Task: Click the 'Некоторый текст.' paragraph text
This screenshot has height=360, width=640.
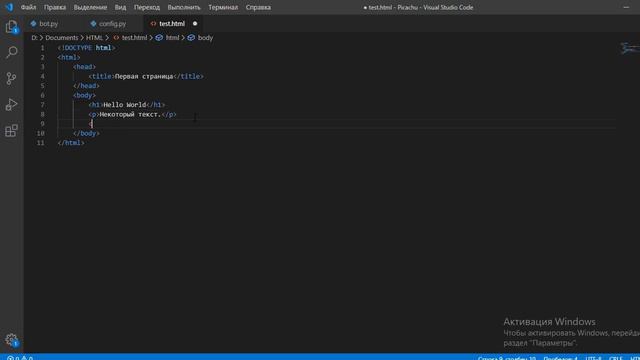Action: pos(130,114)
